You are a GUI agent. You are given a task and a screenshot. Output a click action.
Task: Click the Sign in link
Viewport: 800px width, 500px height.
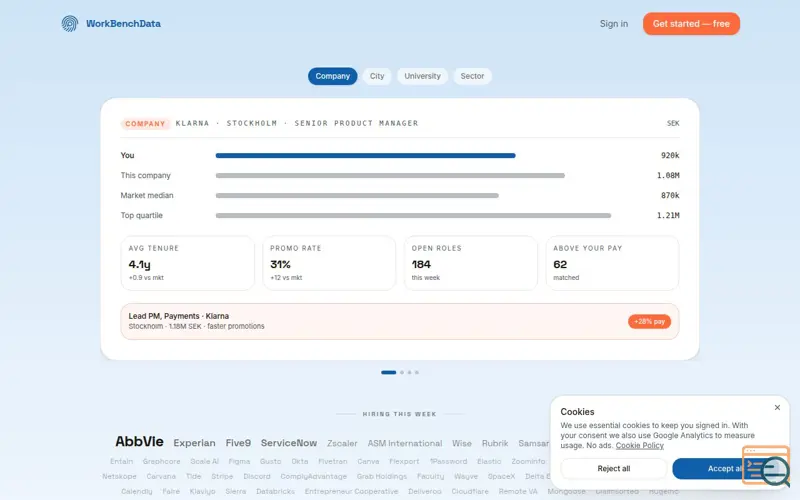[614, 23]
